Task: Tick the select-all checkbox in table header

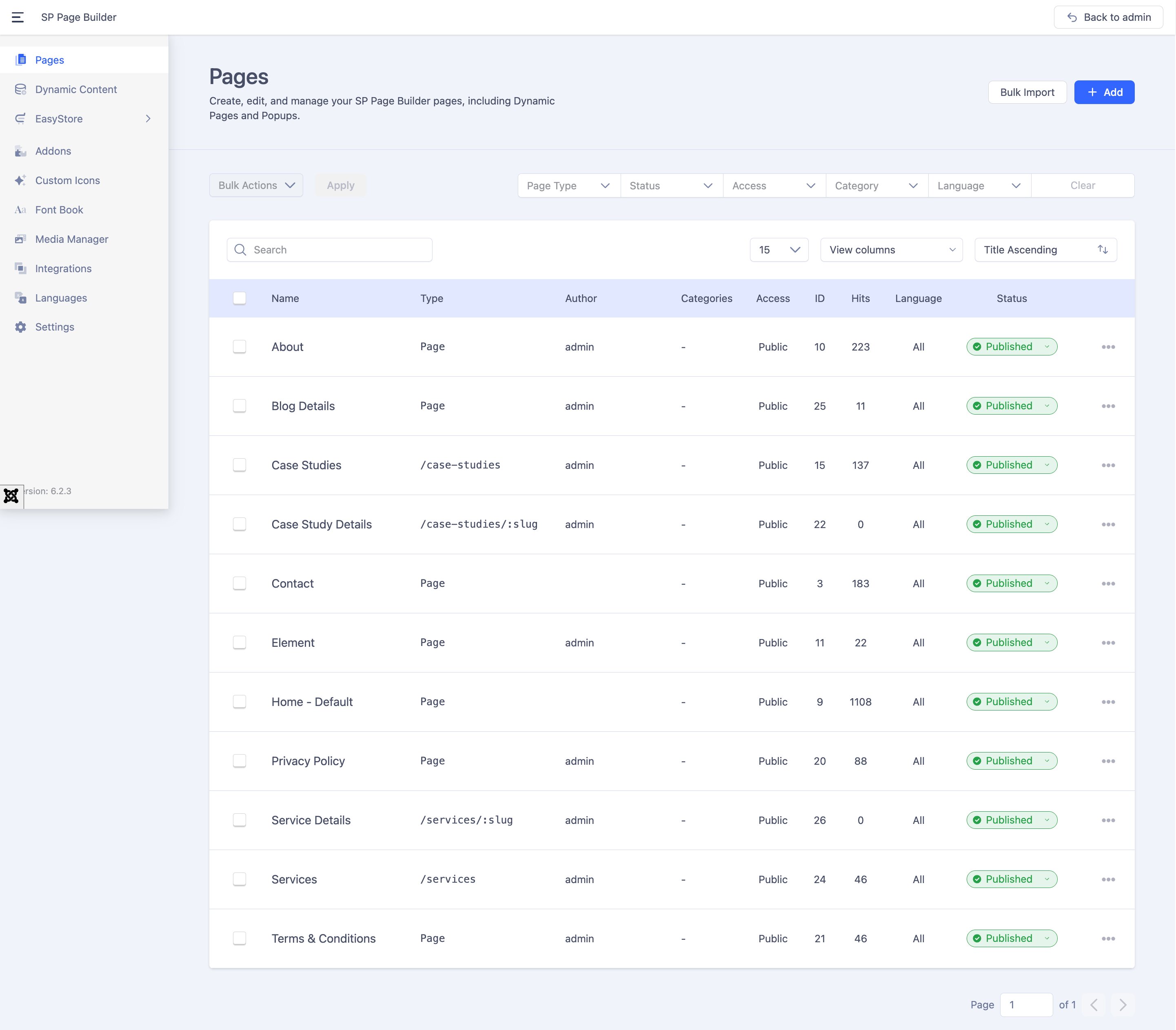Action: click(240, 298)
